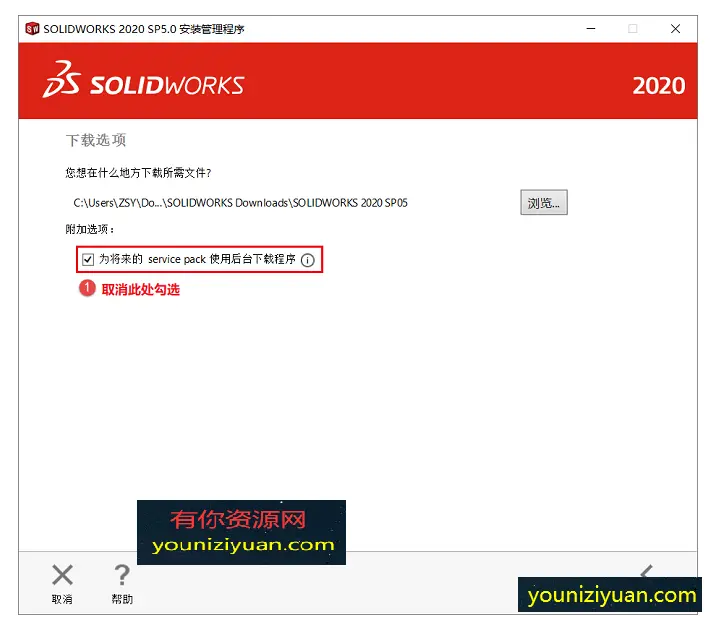Click the 2020 version text in banner
The width and height of the screenshot is (713, 623).
click(658, 85)
